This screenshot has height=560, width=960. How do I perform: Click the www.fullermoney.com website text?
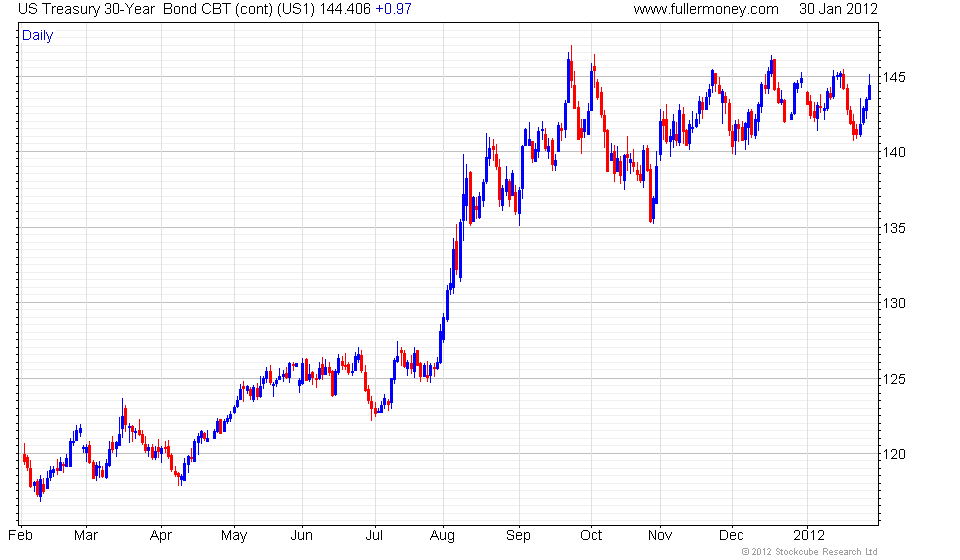[x=706, y=9]
